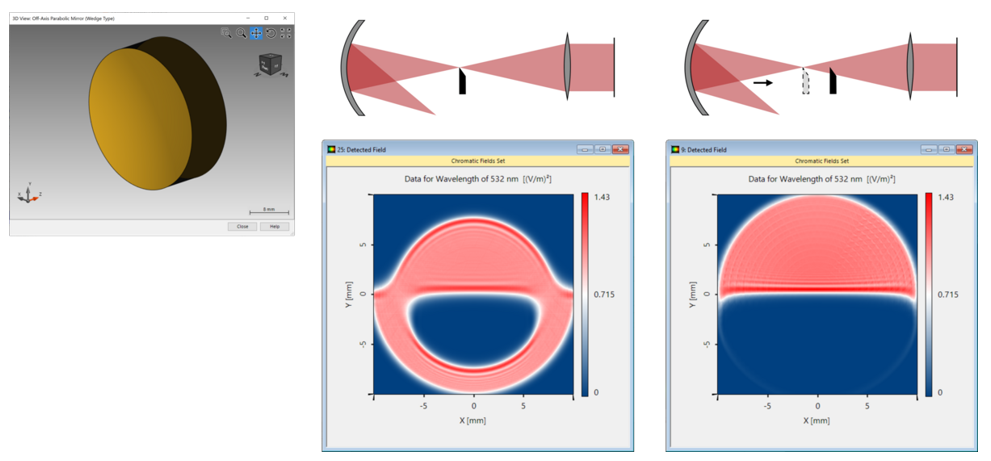Click 'Data for Wavelength of 532 nm' in window 25
The height and width of the screenshot is (461, 991).
(x=462, y=180)
